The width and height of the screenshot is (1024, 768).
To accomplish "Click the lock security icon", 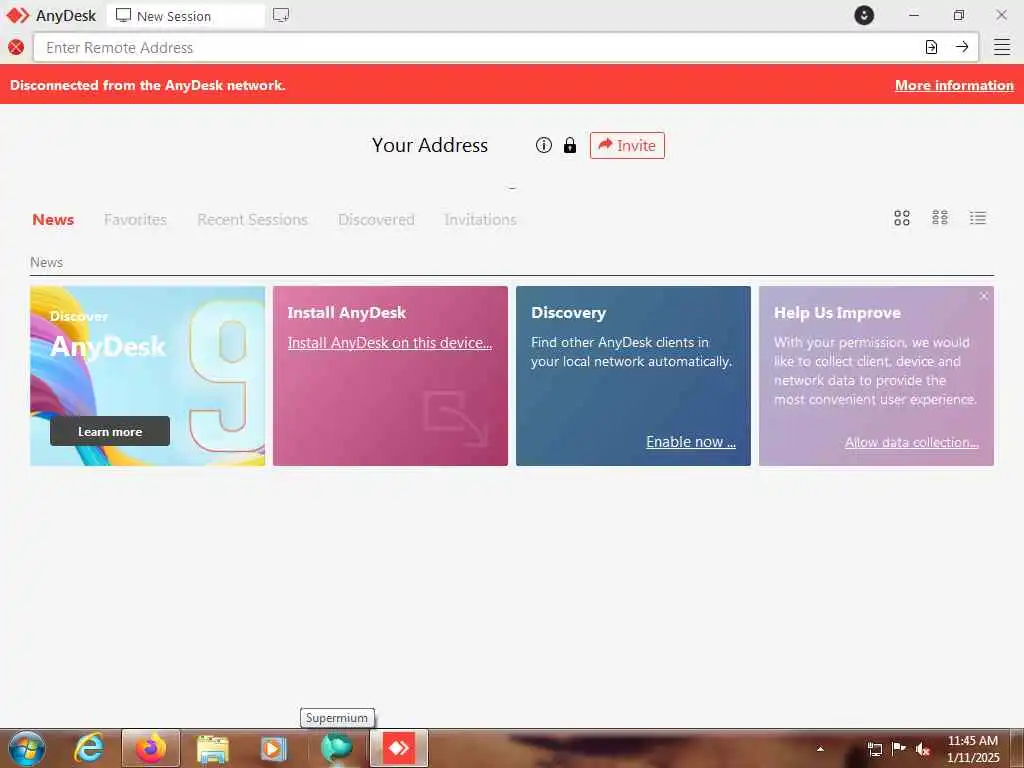I will tap(569, 145).
